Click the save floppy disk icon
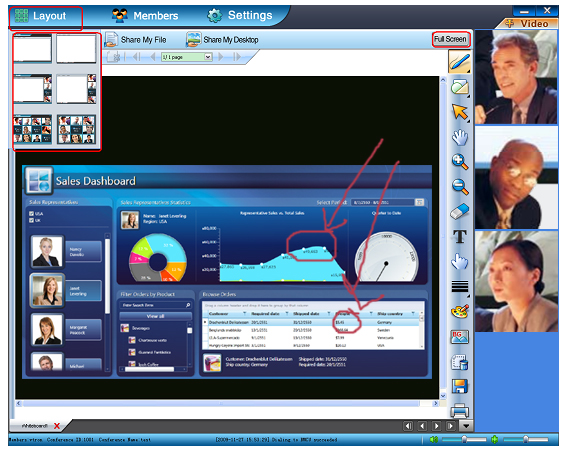 460,387
